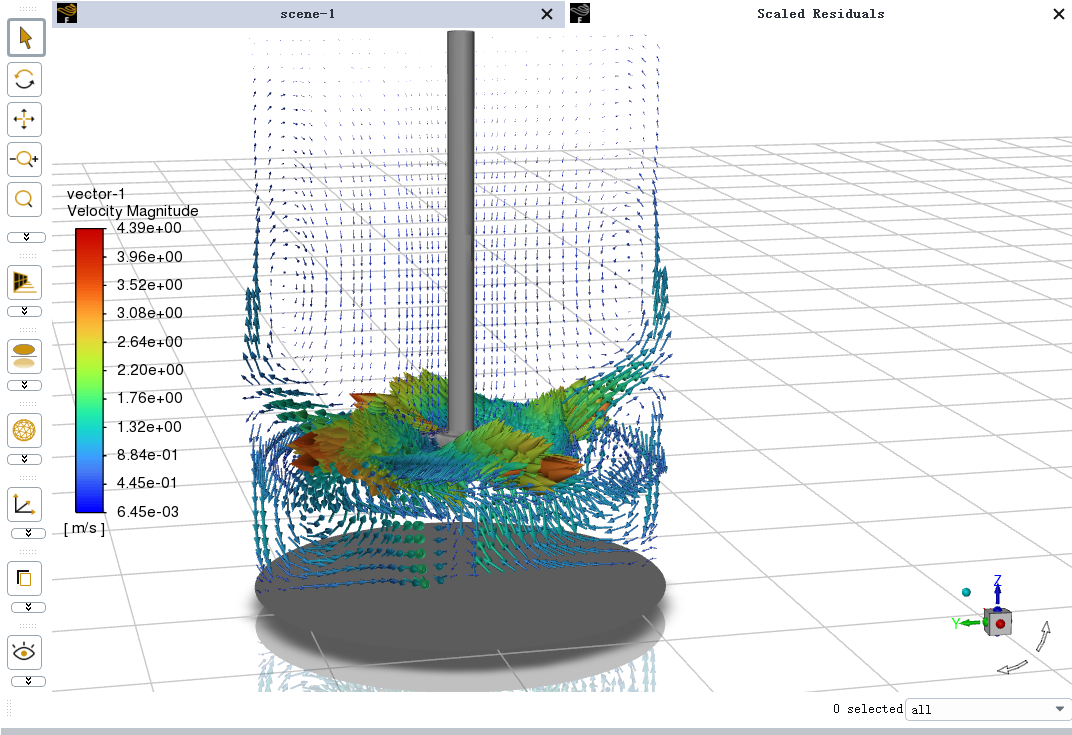
Task: Click the Y axis on orientation triad
Action: pyautogui.click(x=966, y=623)
